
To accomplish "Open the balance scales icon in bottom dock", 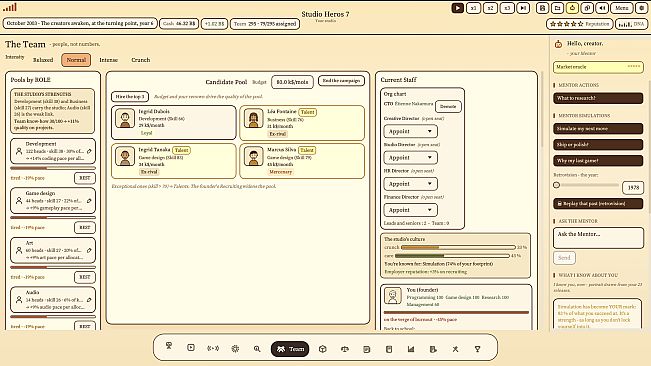I will pos(345,349).
